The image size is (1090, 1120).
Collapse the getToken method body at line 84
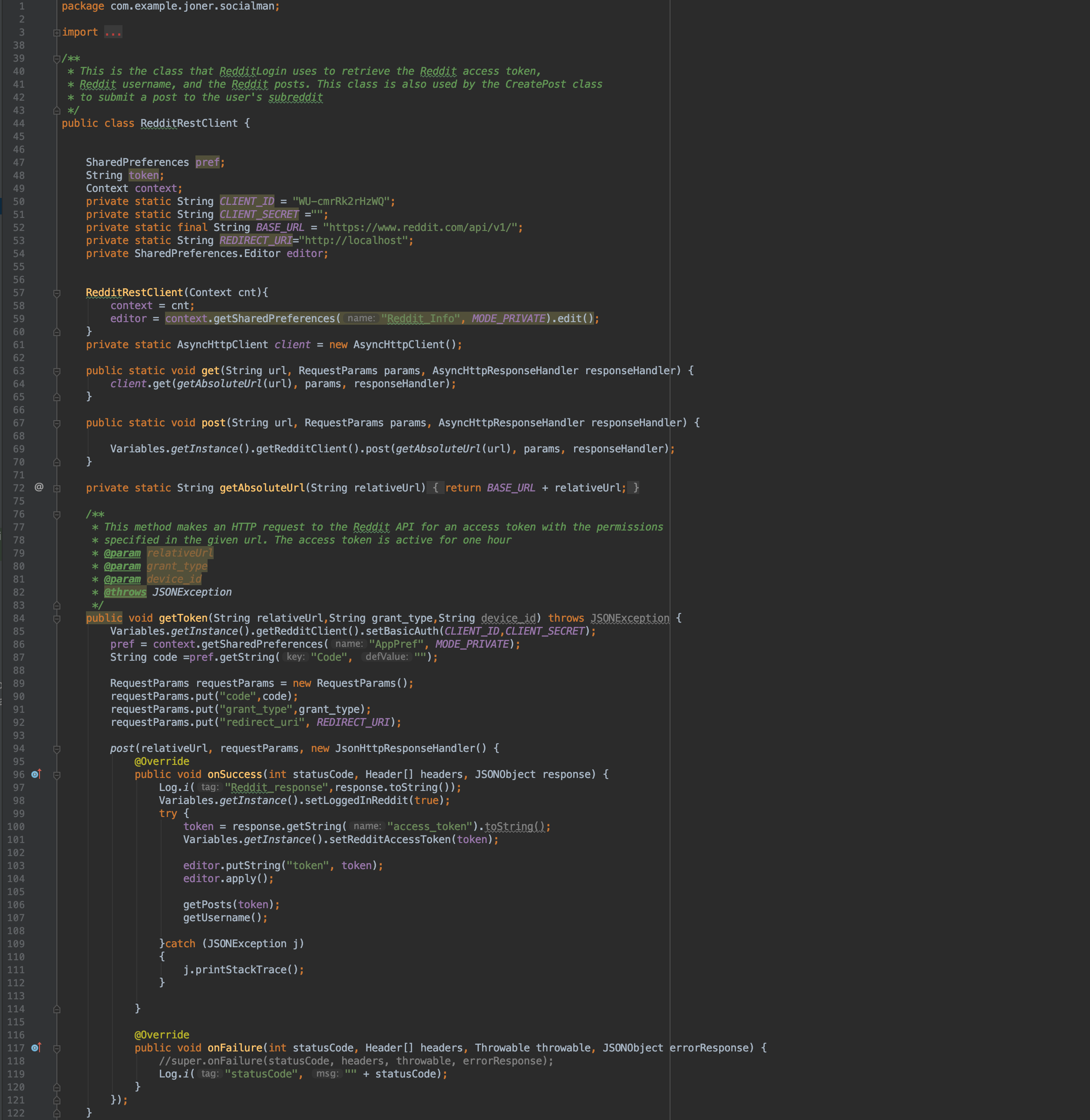[x=57, y=619]
